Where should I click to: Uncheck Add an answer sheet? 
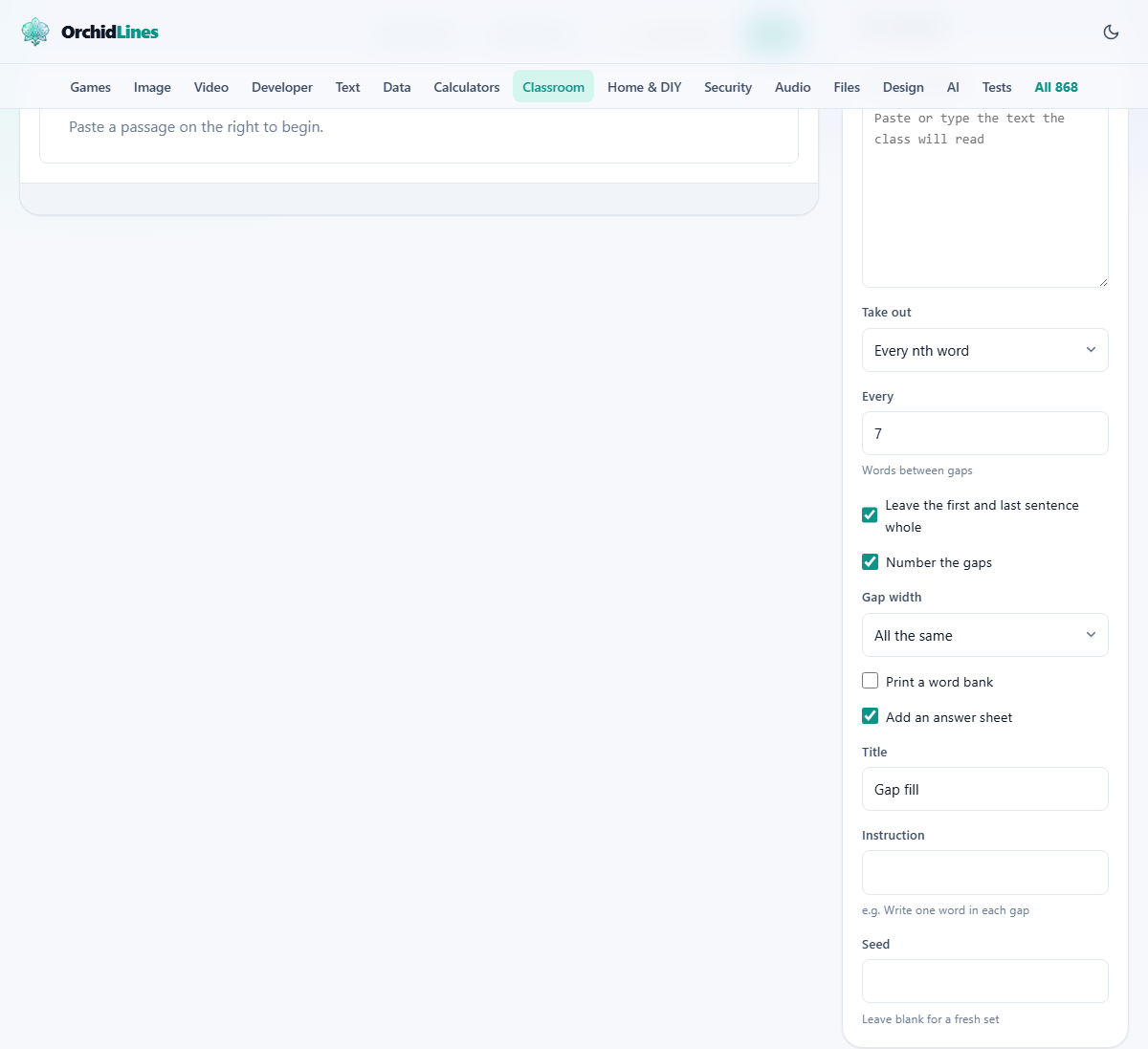(870, 716)
